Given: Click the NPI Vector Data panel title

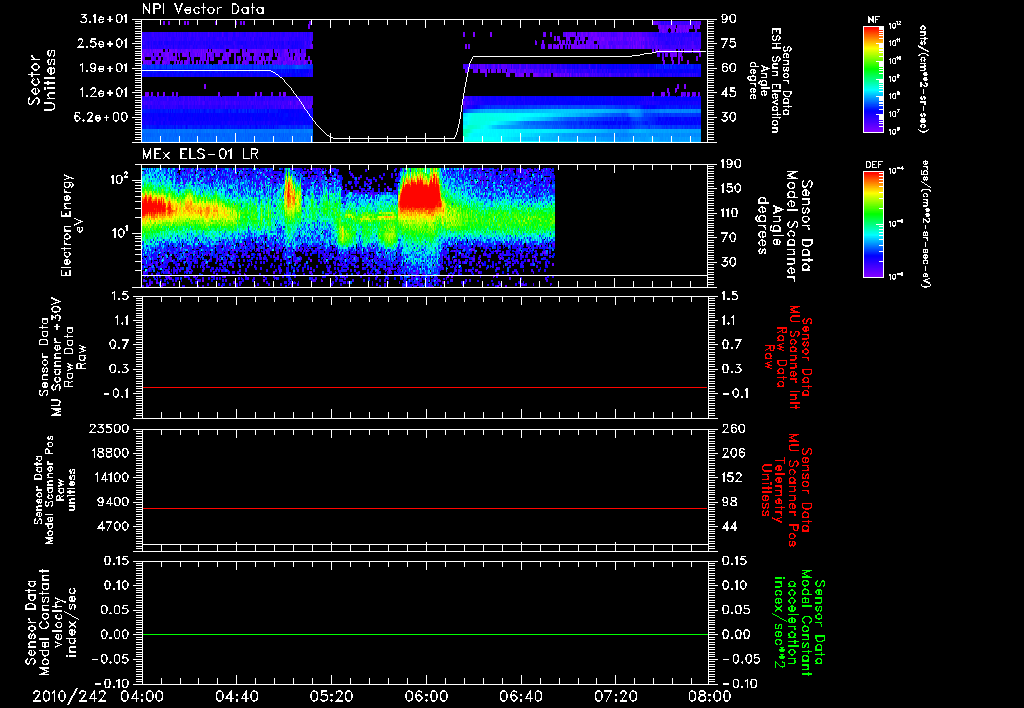Looking at the screenshot, I should coord(203,9).
